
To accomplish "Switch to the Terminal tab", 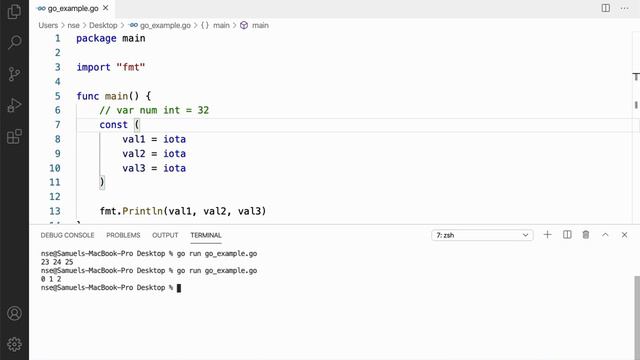I will (x=206, y=235).
